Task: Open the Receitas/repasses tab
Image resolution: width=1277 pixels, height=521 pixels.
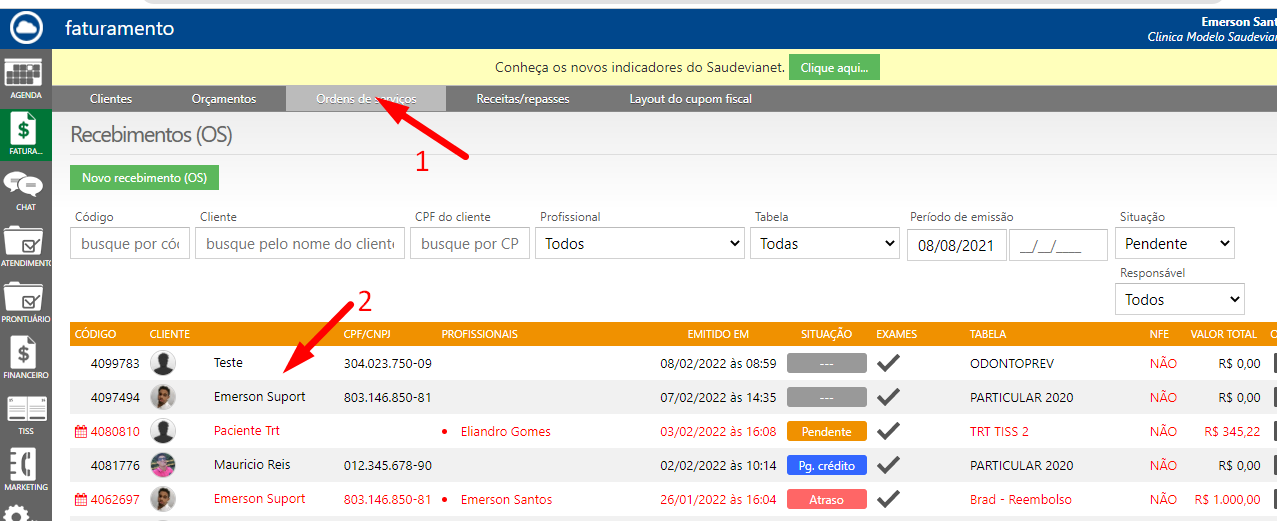Action: click(x=523, y=99)
